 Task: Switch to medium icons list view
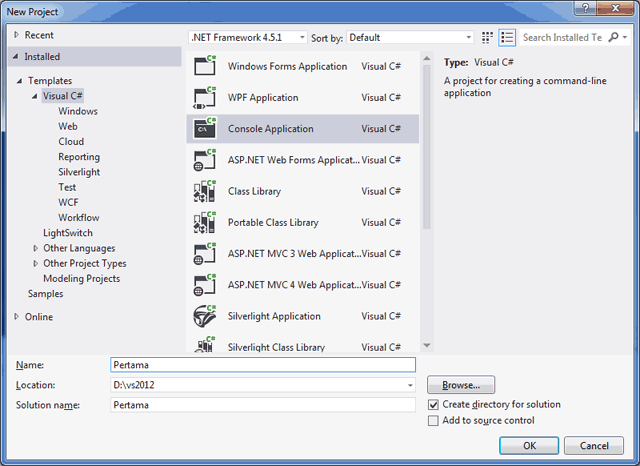tap(507, 38)
